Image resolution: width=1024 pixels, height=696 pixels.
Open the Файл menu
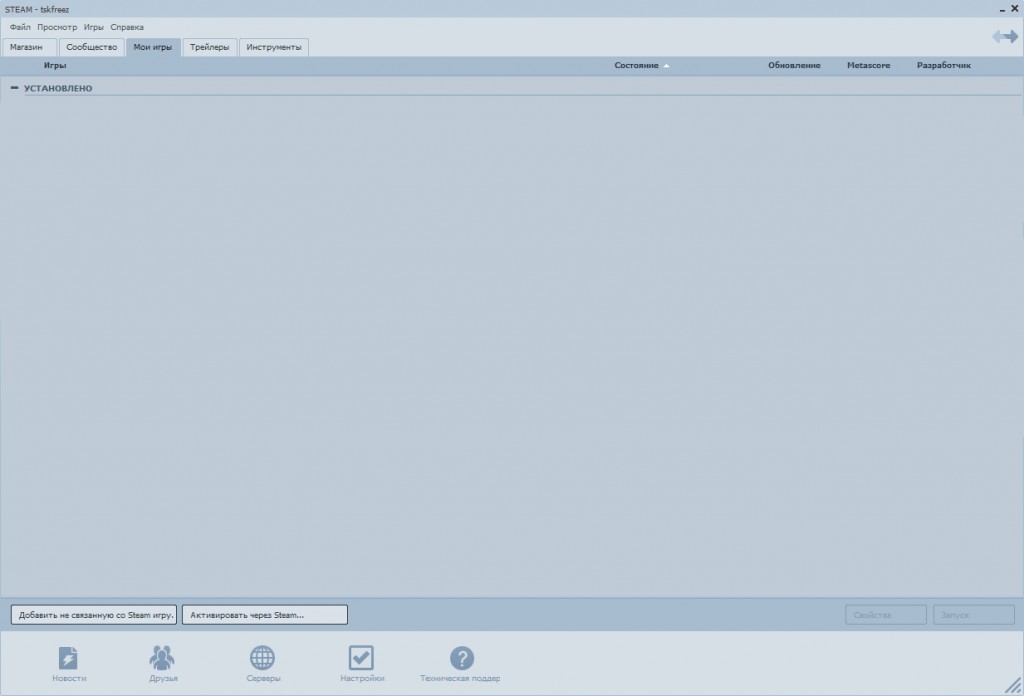tap(20, 27)
